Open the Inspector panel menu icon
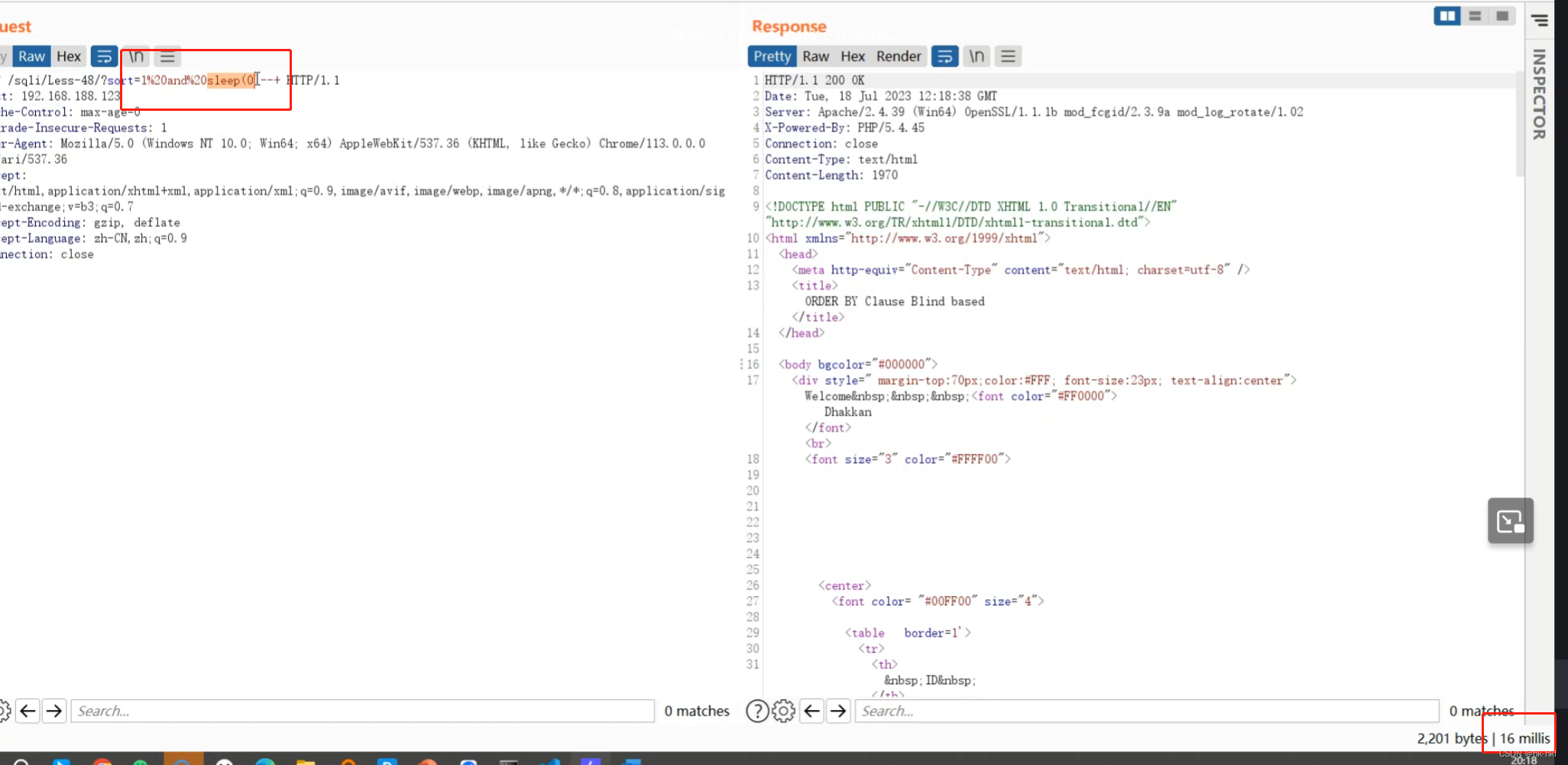This screenshot has height=765, width=1568. [x=1540, y=21]
